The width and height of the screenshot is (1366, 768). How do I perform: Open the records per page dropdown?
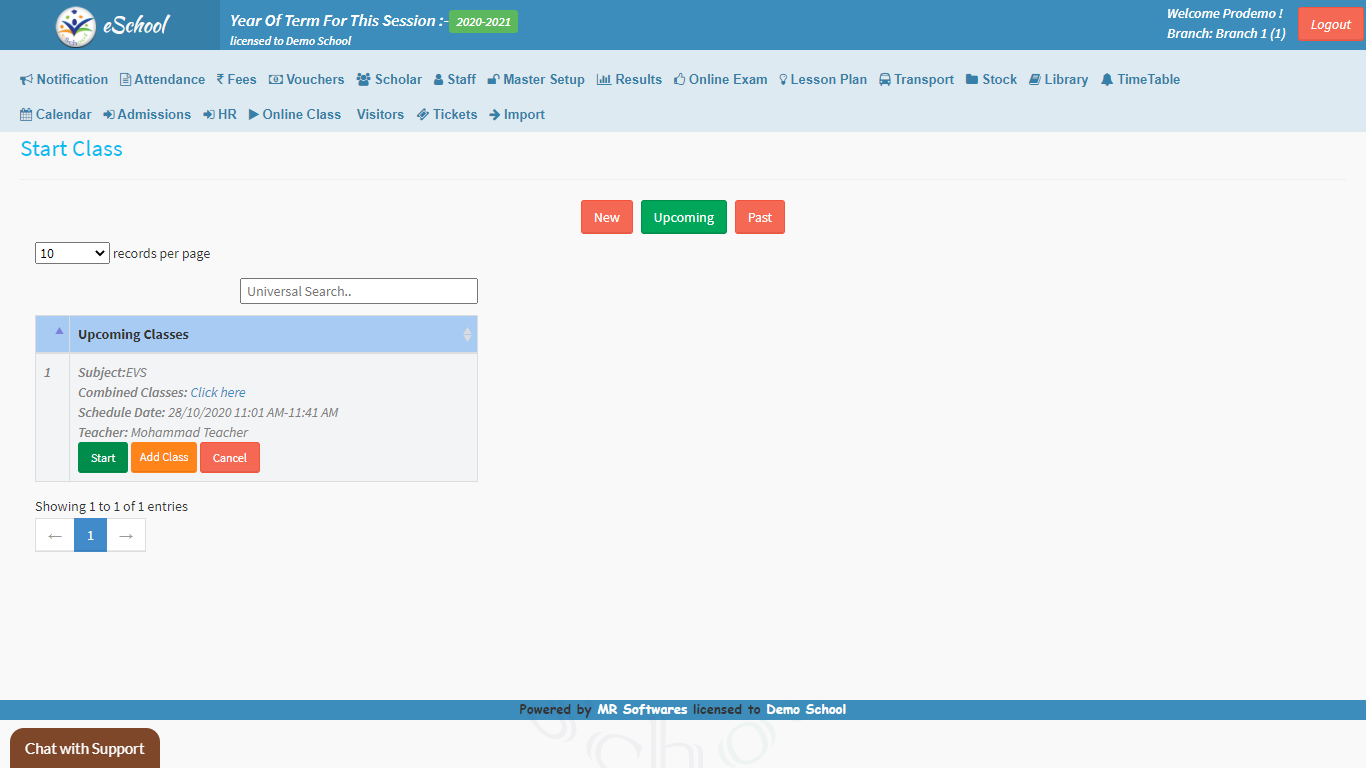(72, 254)
